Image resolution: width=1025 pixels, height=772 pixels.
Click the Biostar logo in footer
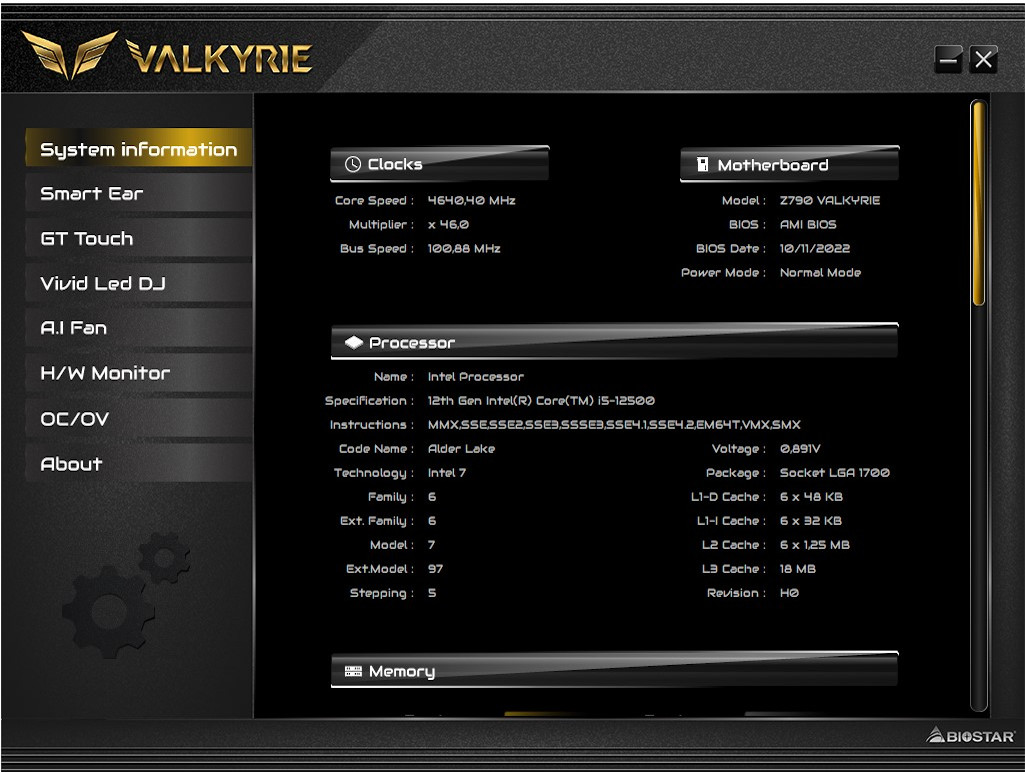(970, 736)
